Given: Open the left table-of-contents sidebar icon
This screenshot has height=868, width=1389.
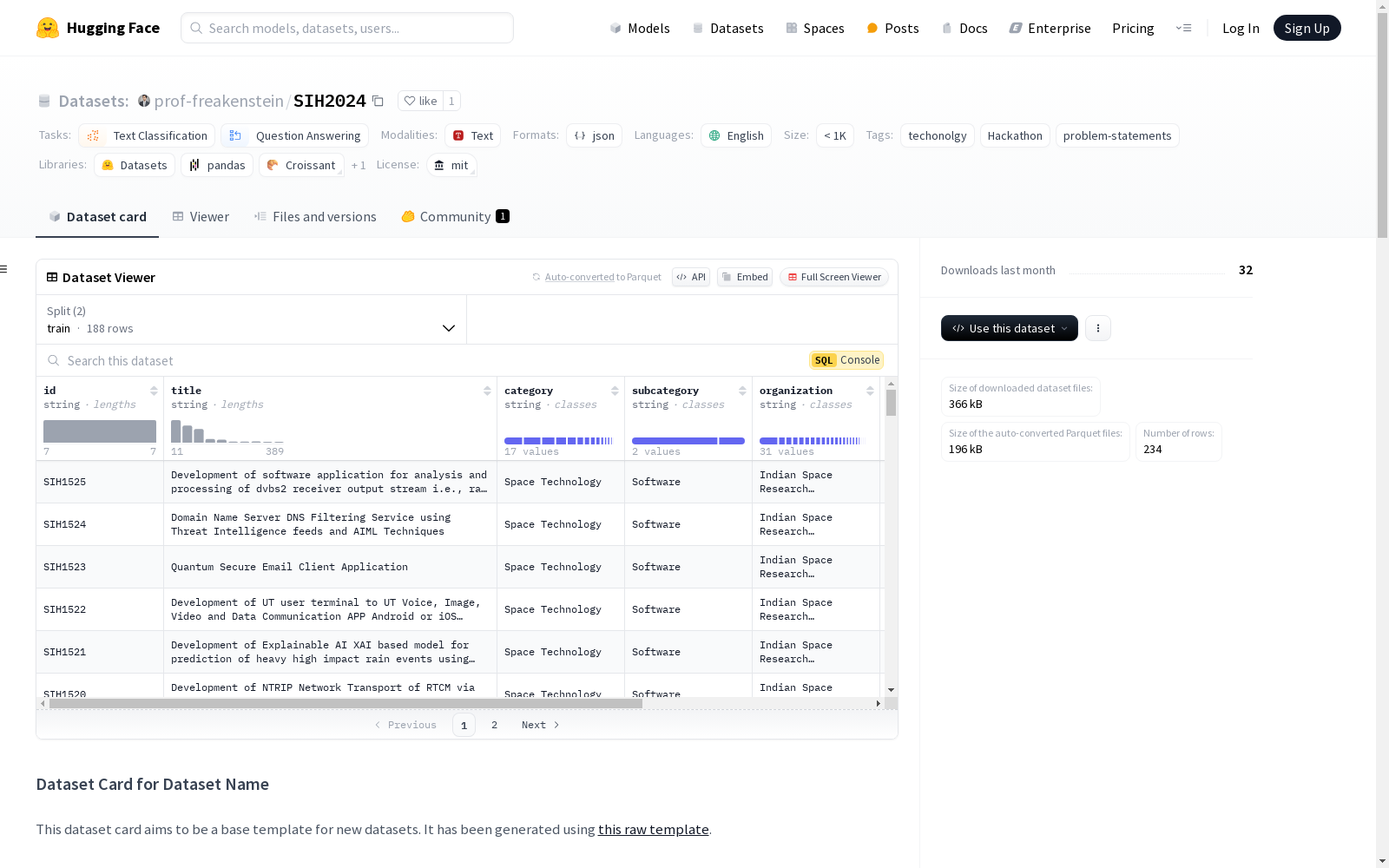Looking at the screenshot, I should click(4, 269).
